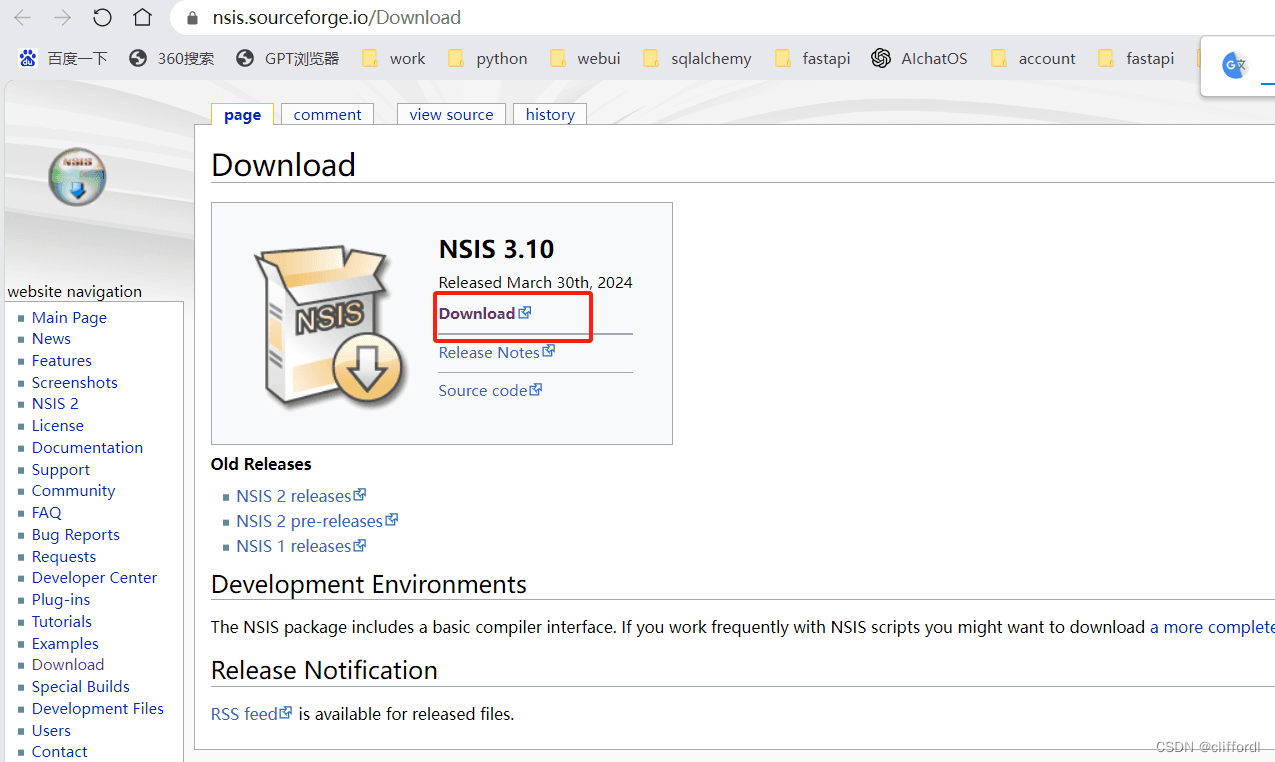Open Community in the navigation
Image resolution: width=1275 pixels, height=762 pixels.
point(73,491)
